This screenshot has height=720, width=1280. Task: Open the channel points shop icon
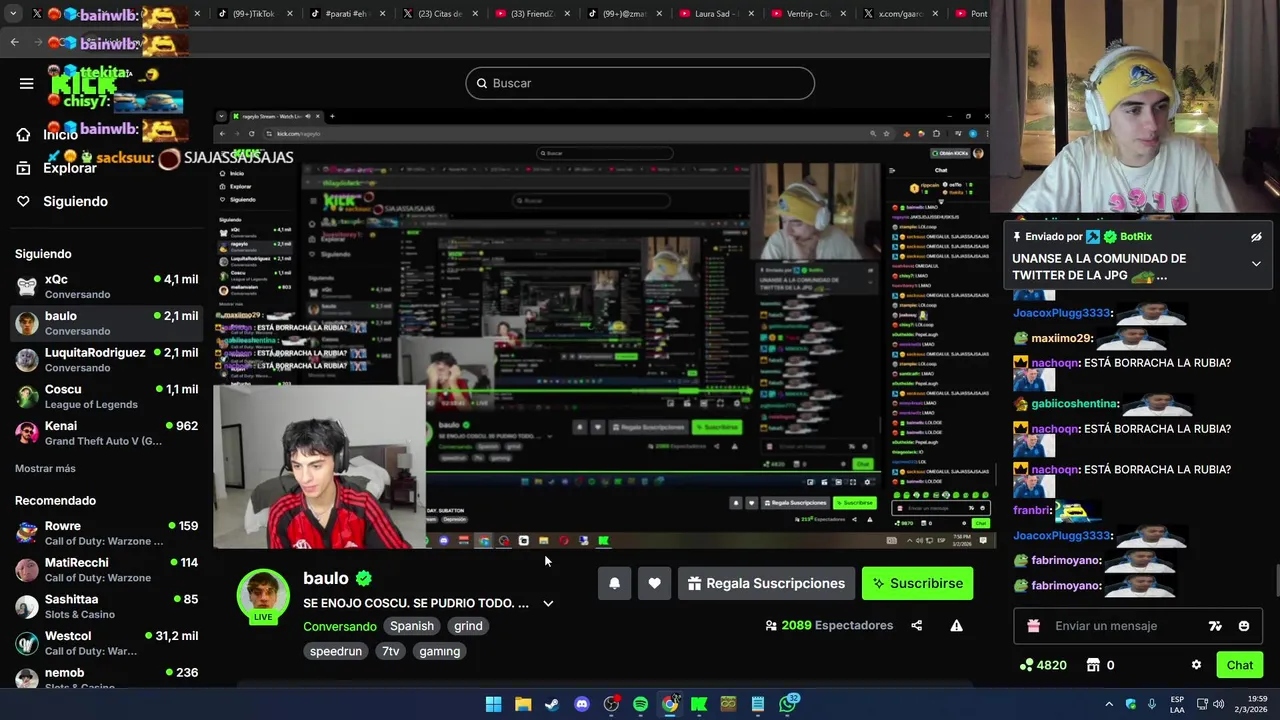1093,665
